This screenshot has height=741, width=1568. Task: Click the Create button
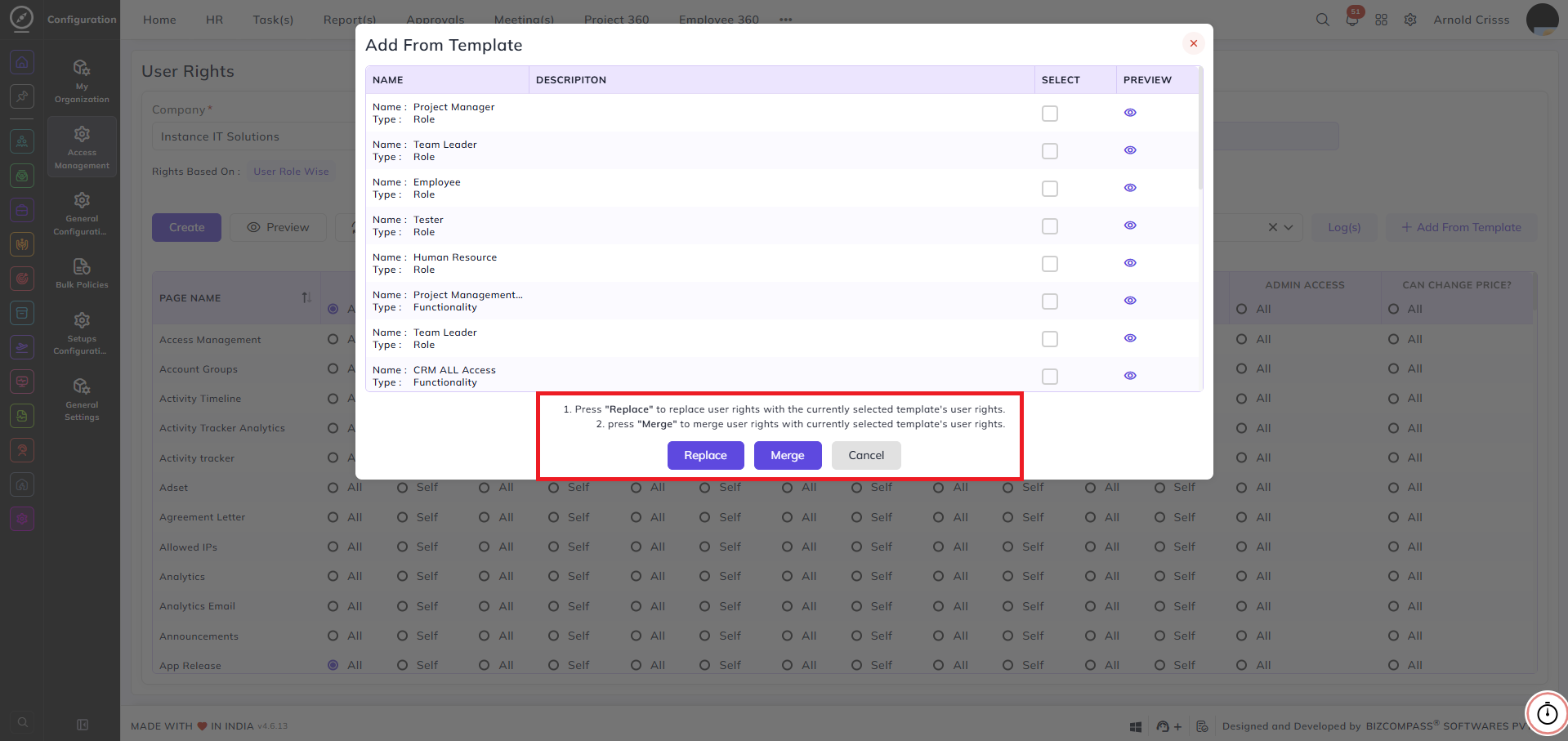186,227
